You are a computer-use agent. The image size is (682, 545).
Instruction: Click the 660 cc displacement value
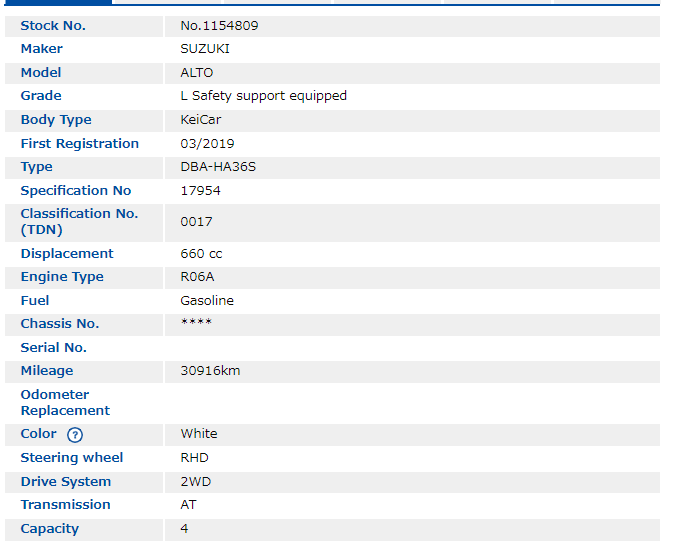(x=201, y=254)
